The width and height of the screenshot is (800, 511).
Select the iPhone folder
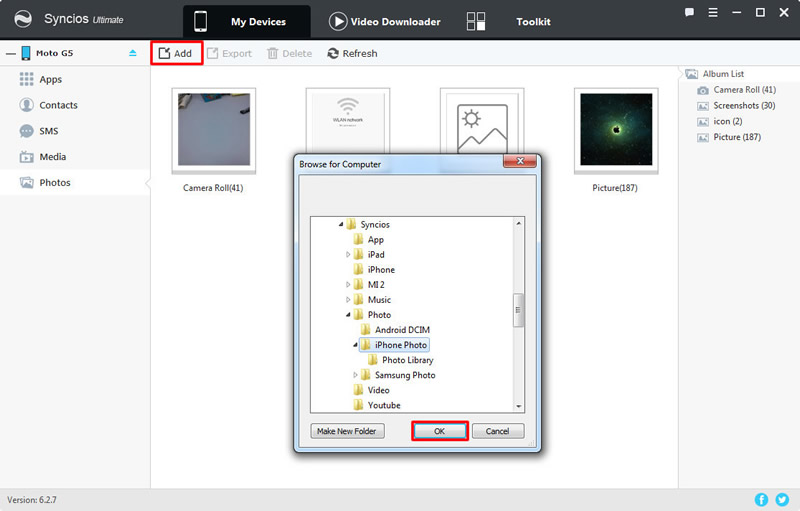(x=381, y=269)
